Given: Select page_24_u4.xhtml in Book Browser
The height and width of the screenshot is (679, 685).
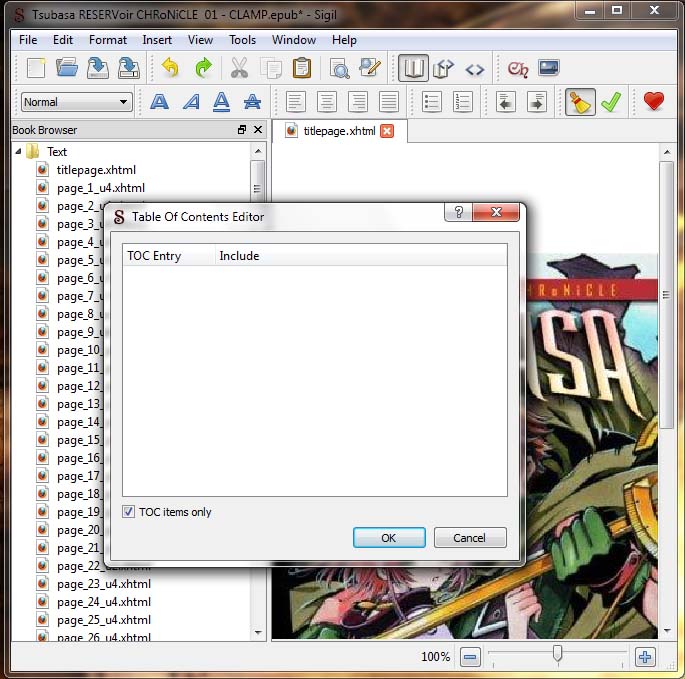Looking at the screenshot, I should [104, 602].
